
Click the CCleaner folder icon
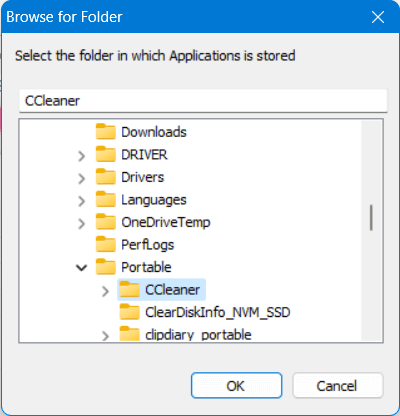[130, 290]
